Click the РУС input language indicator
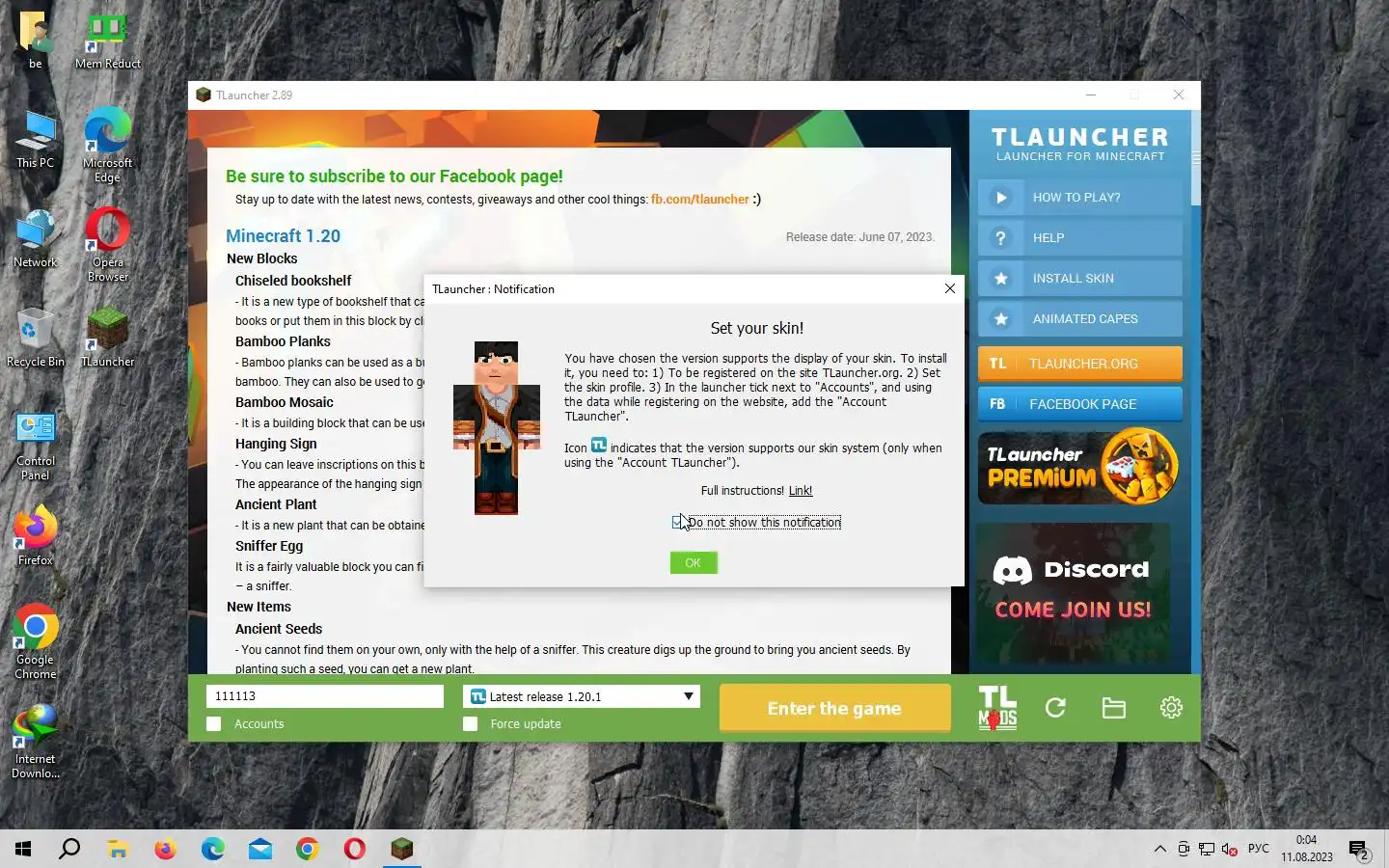Screen dimensions: 1389x868 click(1259, 849)
